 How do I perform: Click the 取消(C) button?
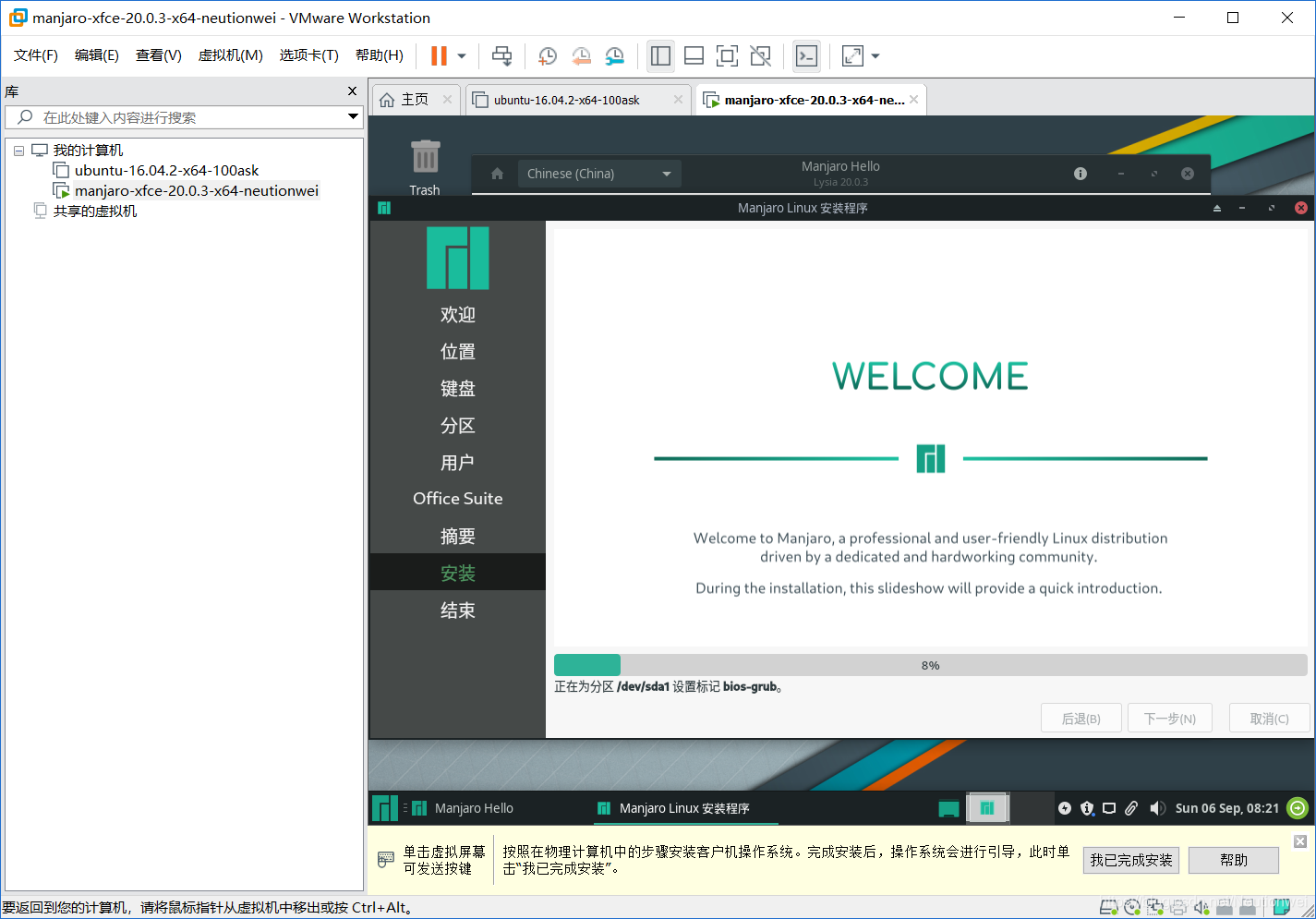(1270, 719)
